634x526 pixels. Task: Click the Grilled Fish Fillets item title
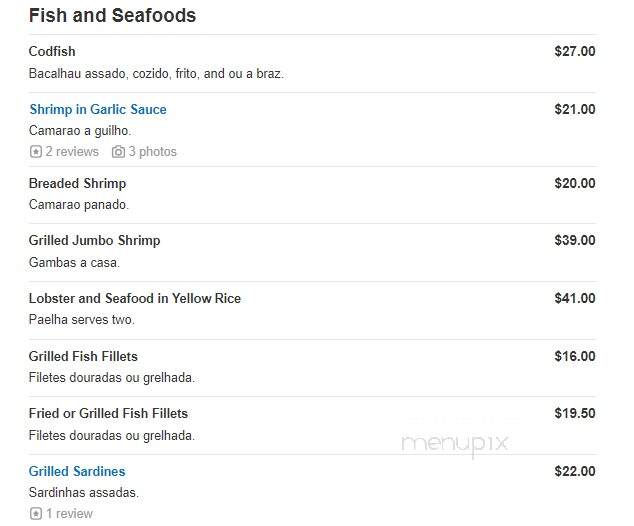(83, 356)
